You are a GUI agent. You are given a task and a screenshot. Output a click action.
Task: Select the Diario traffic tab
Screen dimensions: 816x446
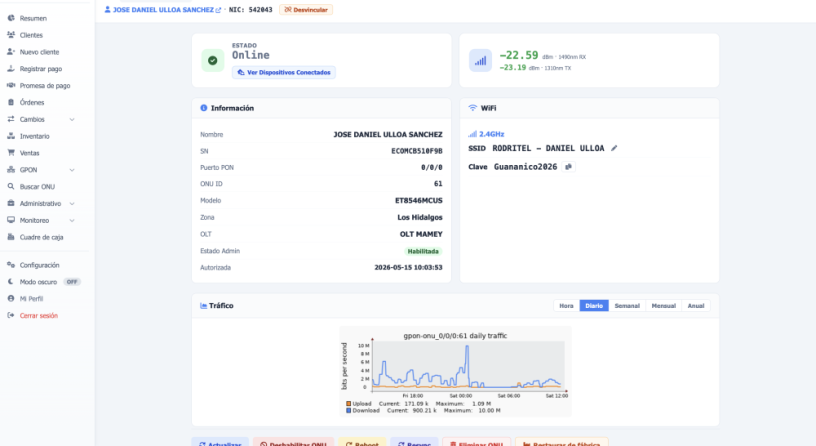[594, 306]
